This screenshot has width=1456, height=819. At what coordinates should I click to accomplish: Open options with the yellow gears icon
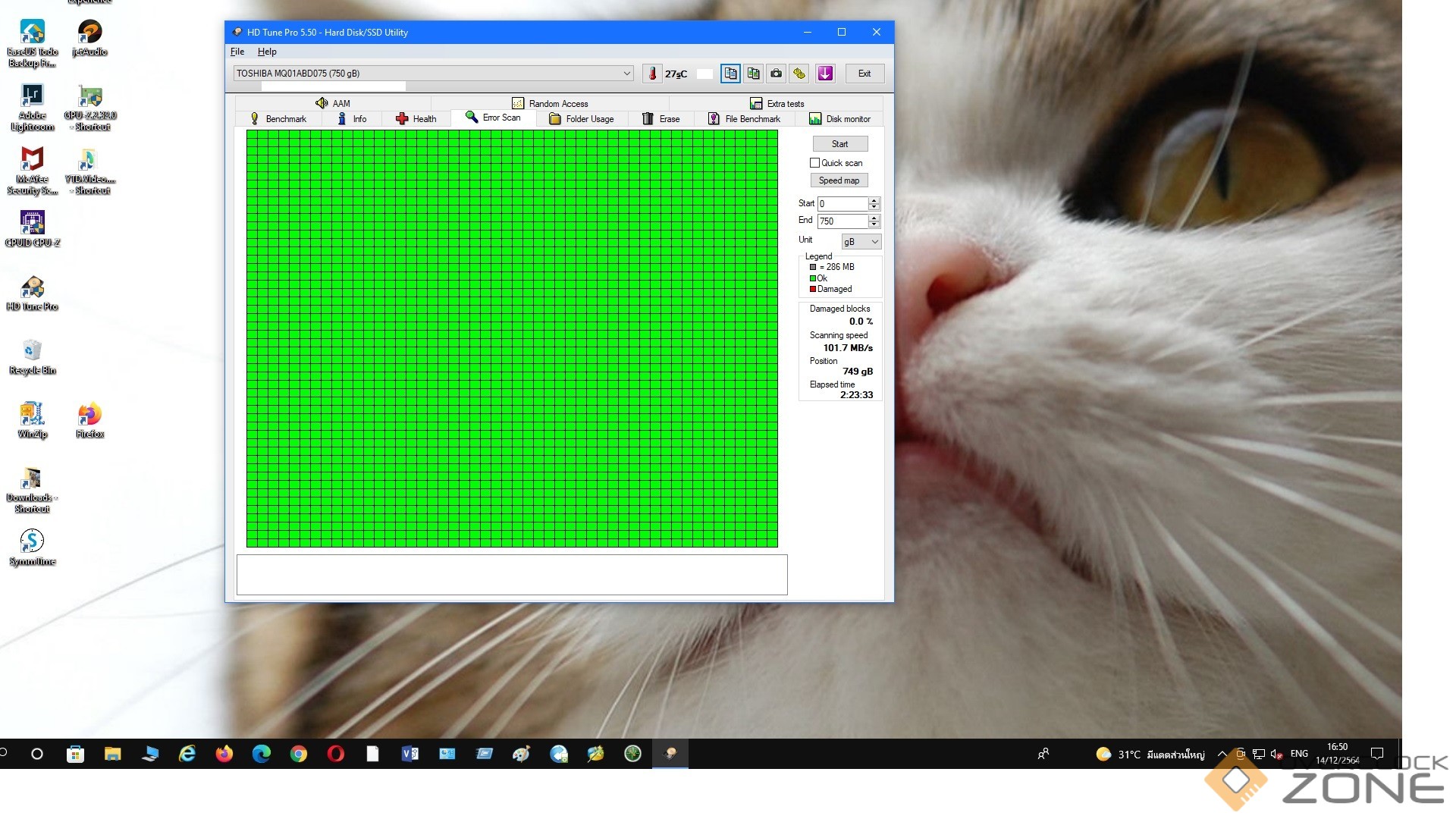(x=799, y=74)
